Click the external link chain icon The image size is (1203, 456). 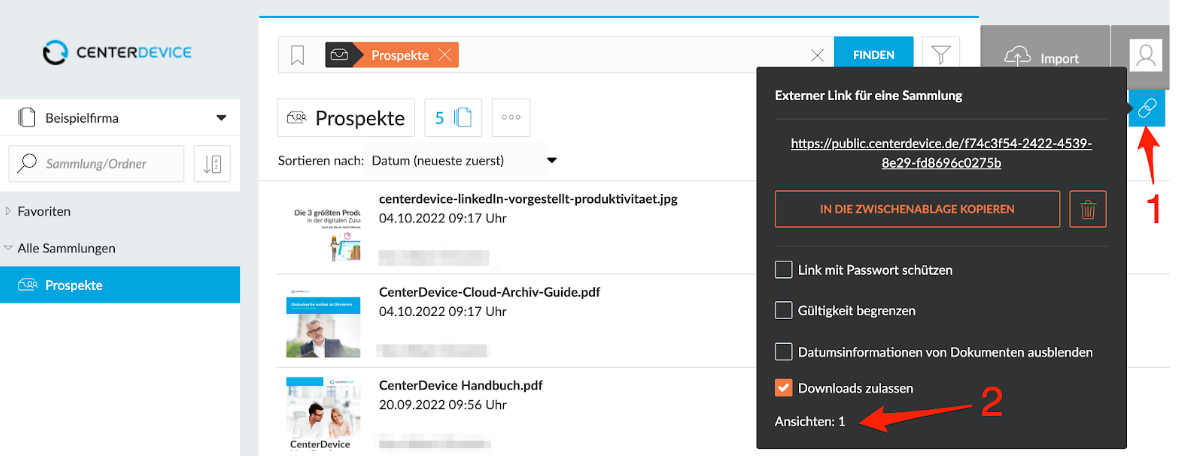(1148, 107)
